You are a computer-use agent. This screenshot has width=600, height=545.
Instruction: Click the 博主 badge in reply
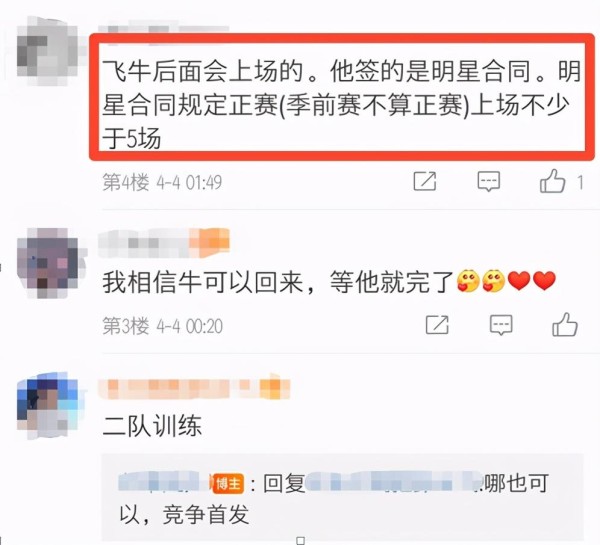[x=228, y=484]
